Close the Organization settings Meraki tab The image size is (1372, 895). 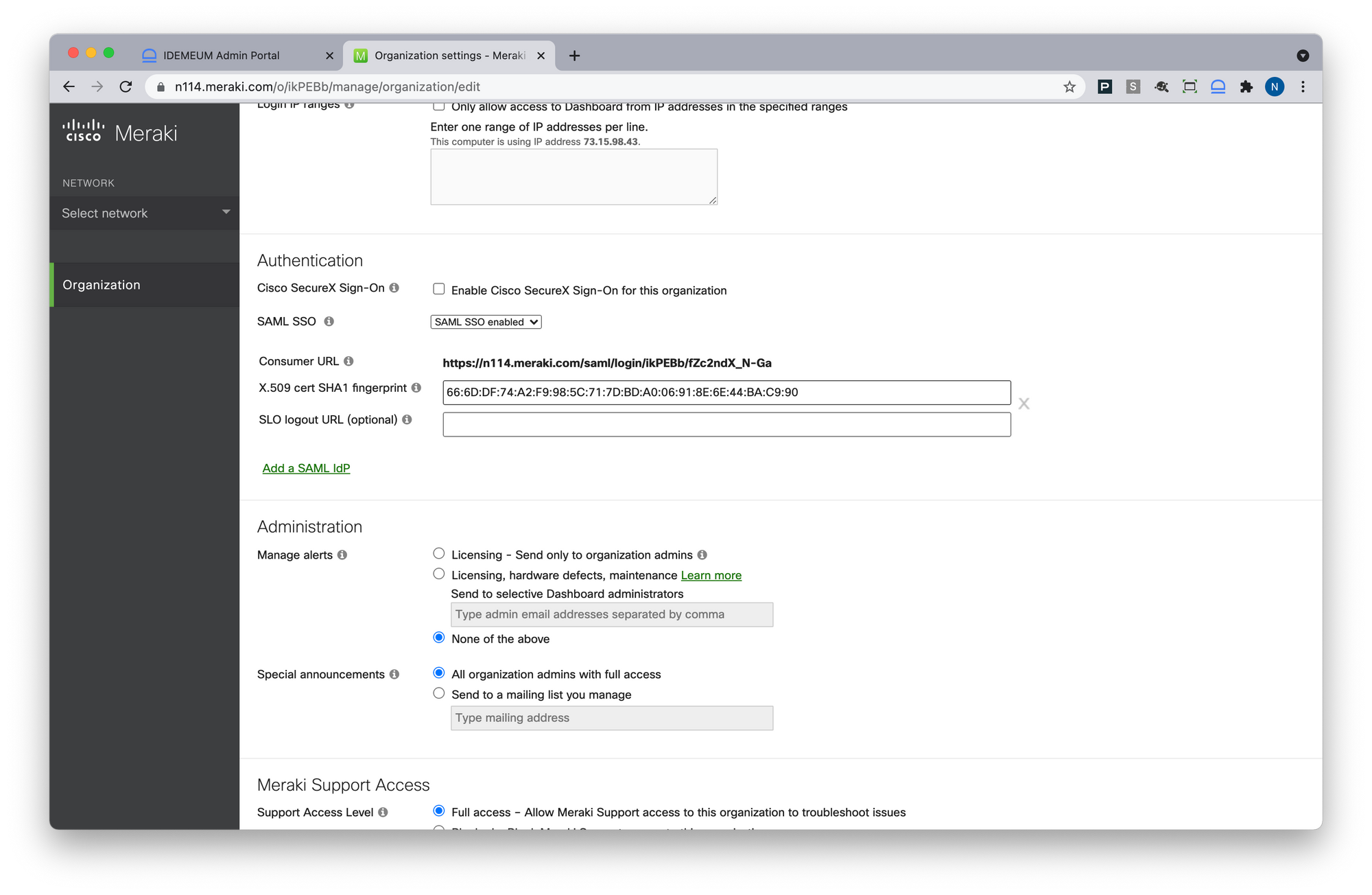(541, 56)
